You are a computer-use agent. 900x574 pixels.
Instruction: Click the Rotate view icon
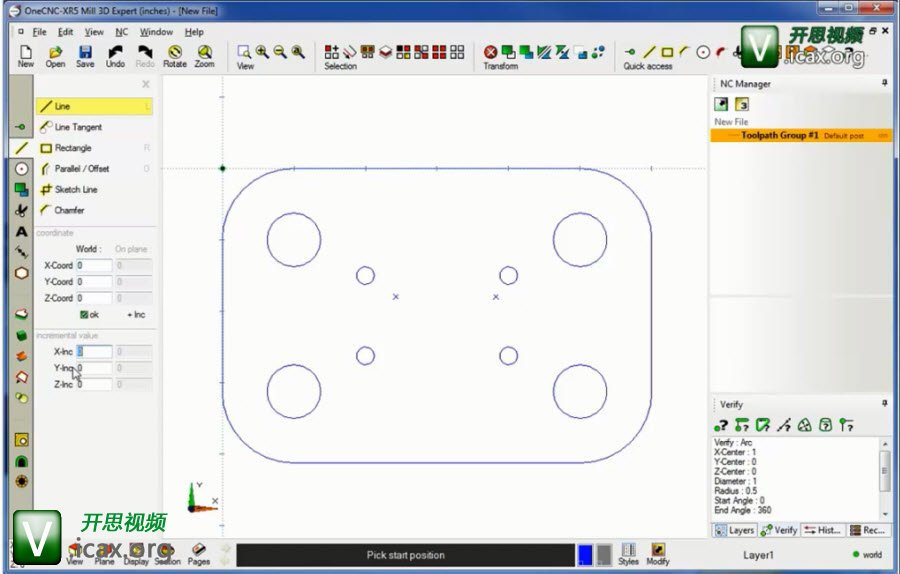(x=175, y=56)
